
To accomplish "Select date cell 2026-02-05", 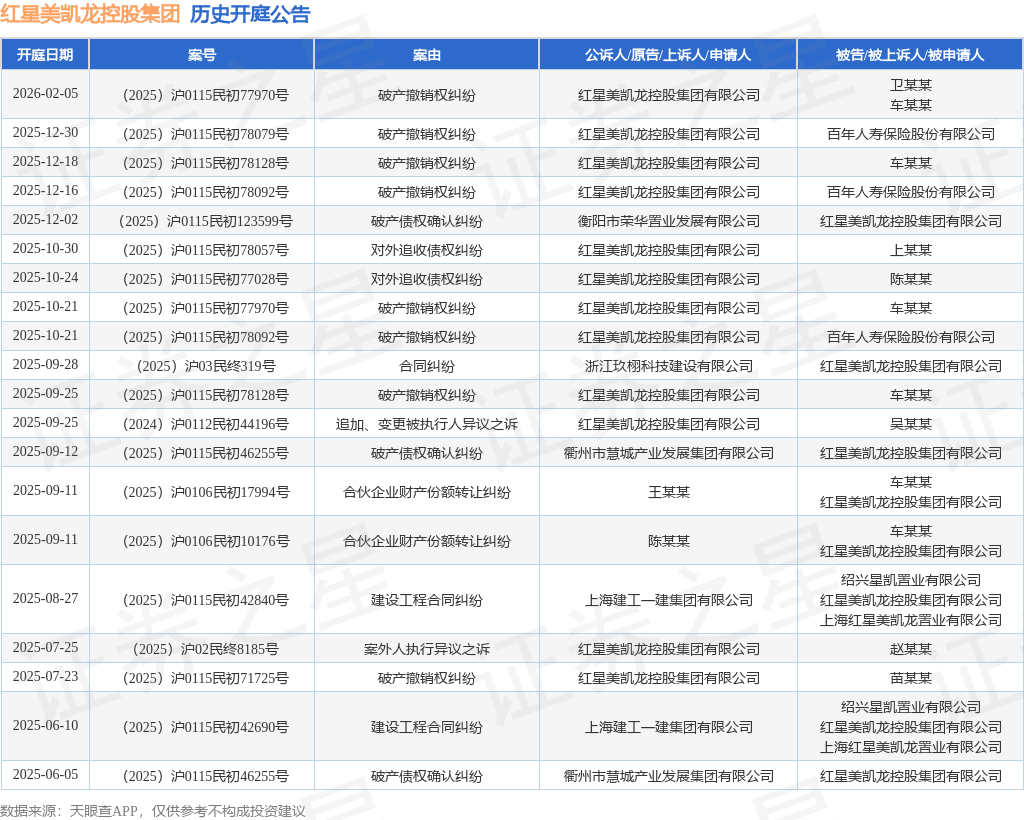I will [x=45, y=93].
